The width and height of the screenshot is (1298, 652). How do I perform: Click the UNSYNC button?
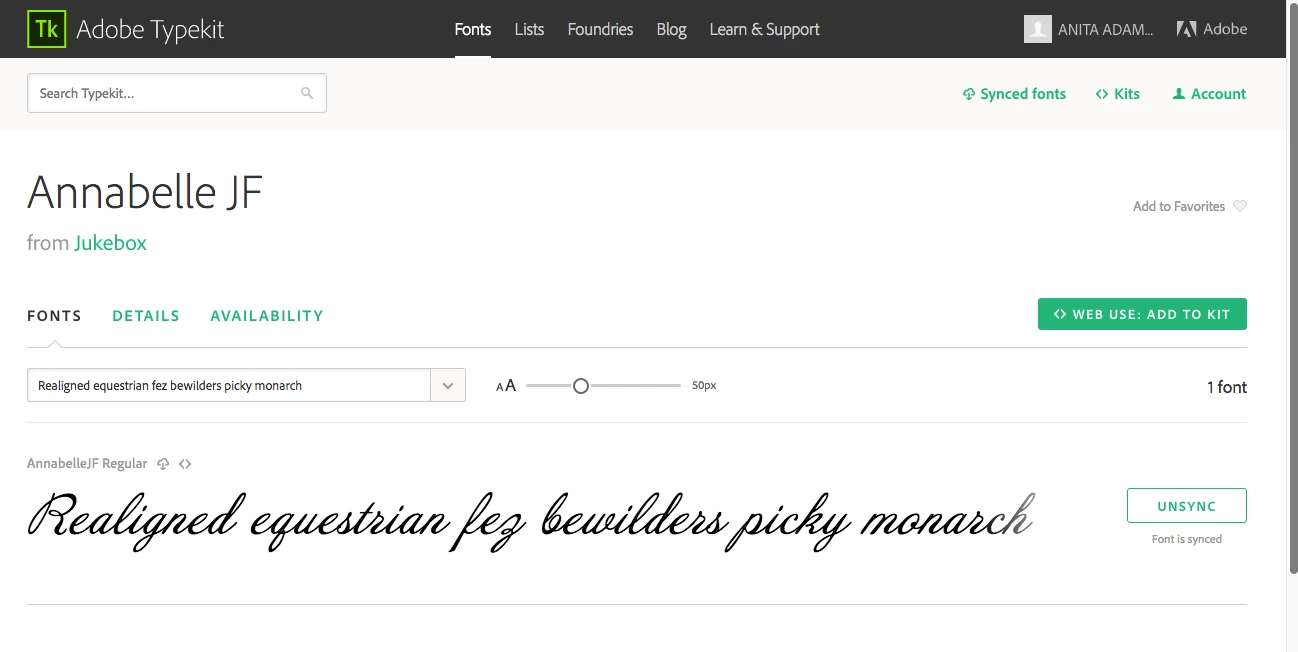coord(1187,506)
